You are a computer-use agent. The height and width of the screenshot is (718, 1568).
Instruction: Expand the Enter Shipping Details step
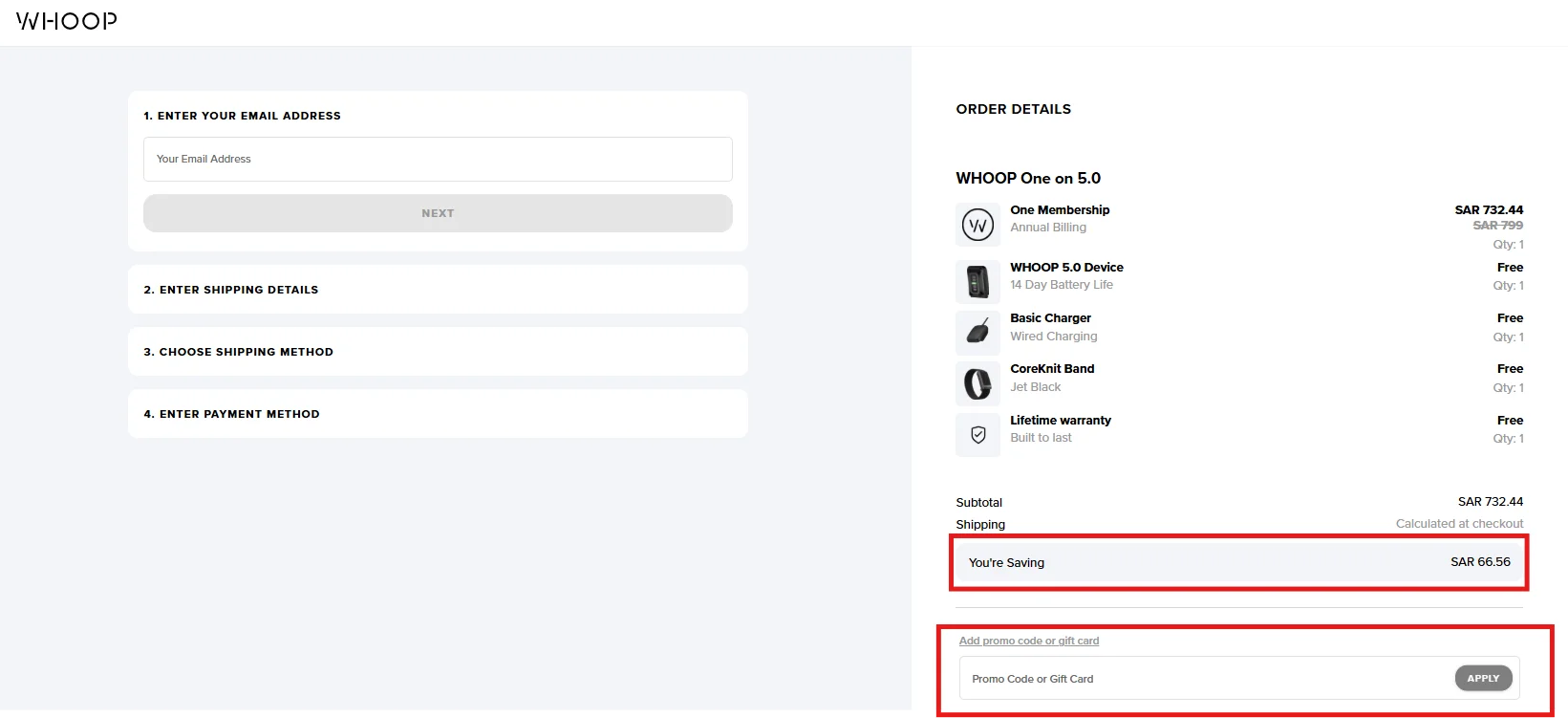tap(438, 290)
